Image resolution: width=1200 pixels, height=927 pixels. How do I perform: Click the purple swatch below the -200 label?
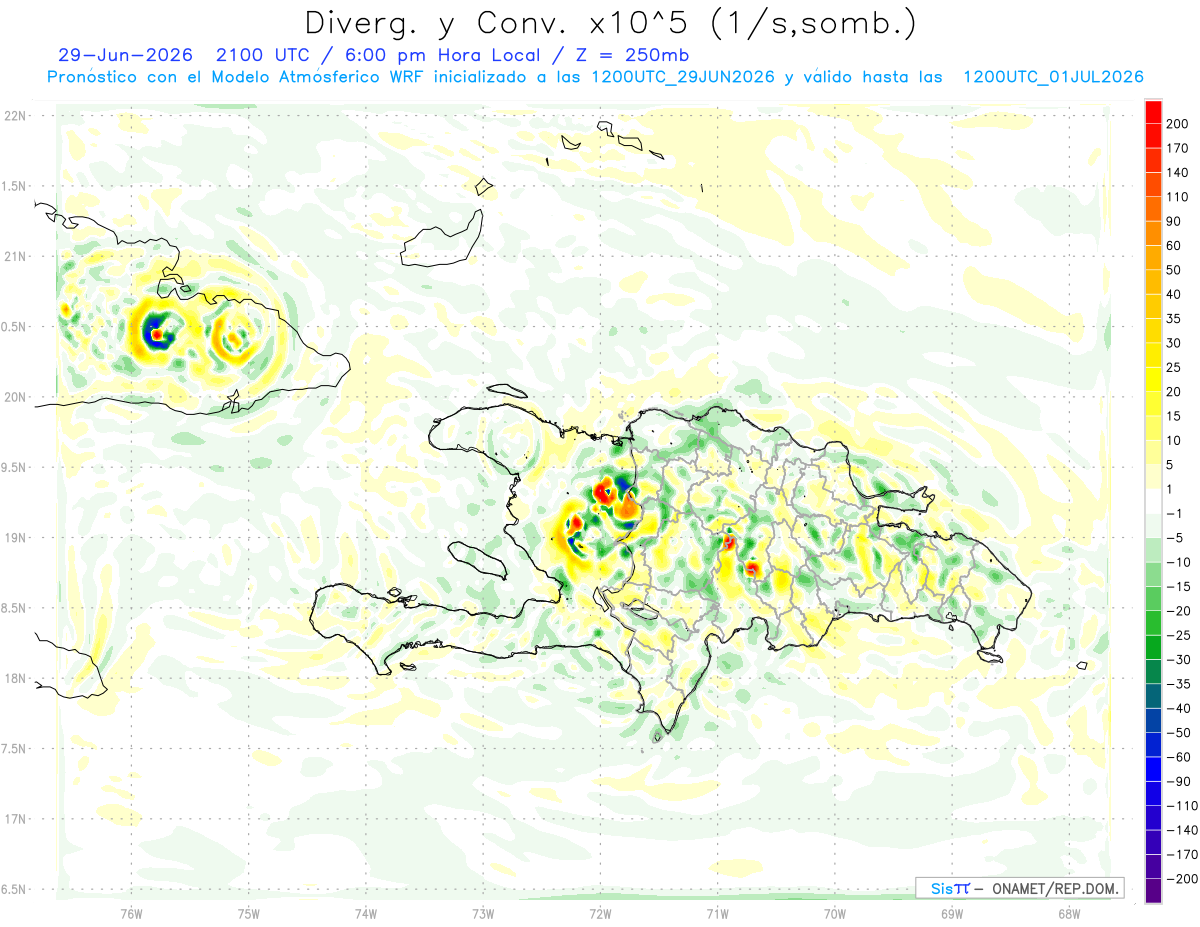pos(1153,890)
